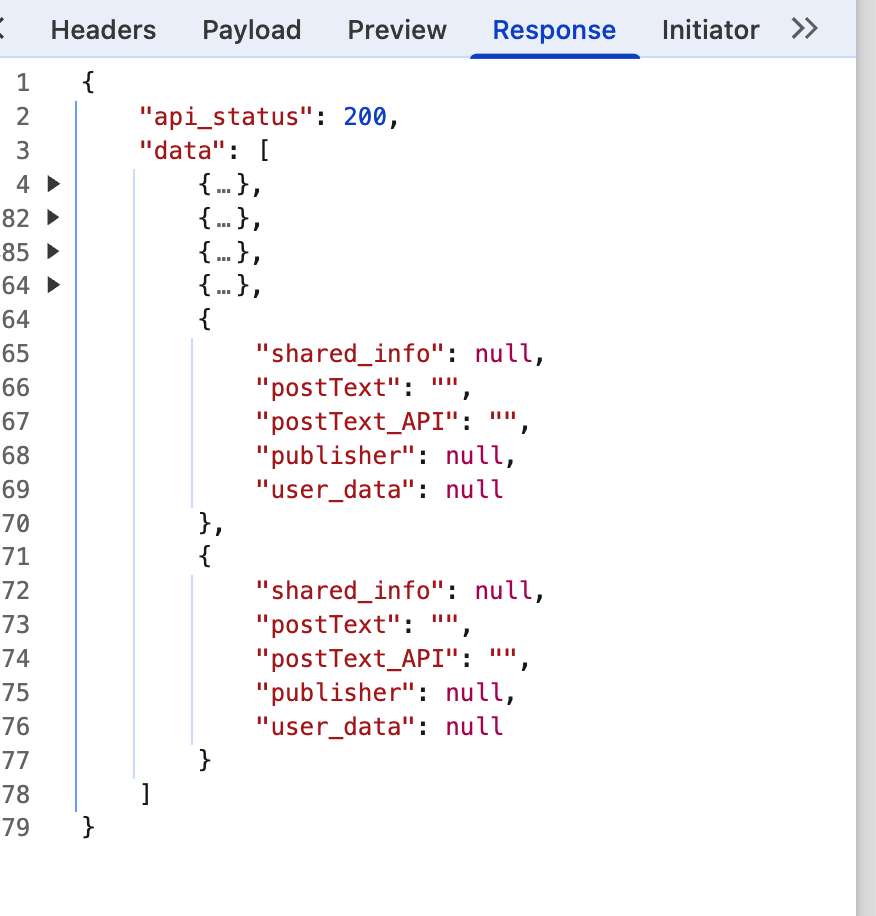The image size is (876, 916).
Task: Switch to the Headers tab
Action: [x=103, y=30]
